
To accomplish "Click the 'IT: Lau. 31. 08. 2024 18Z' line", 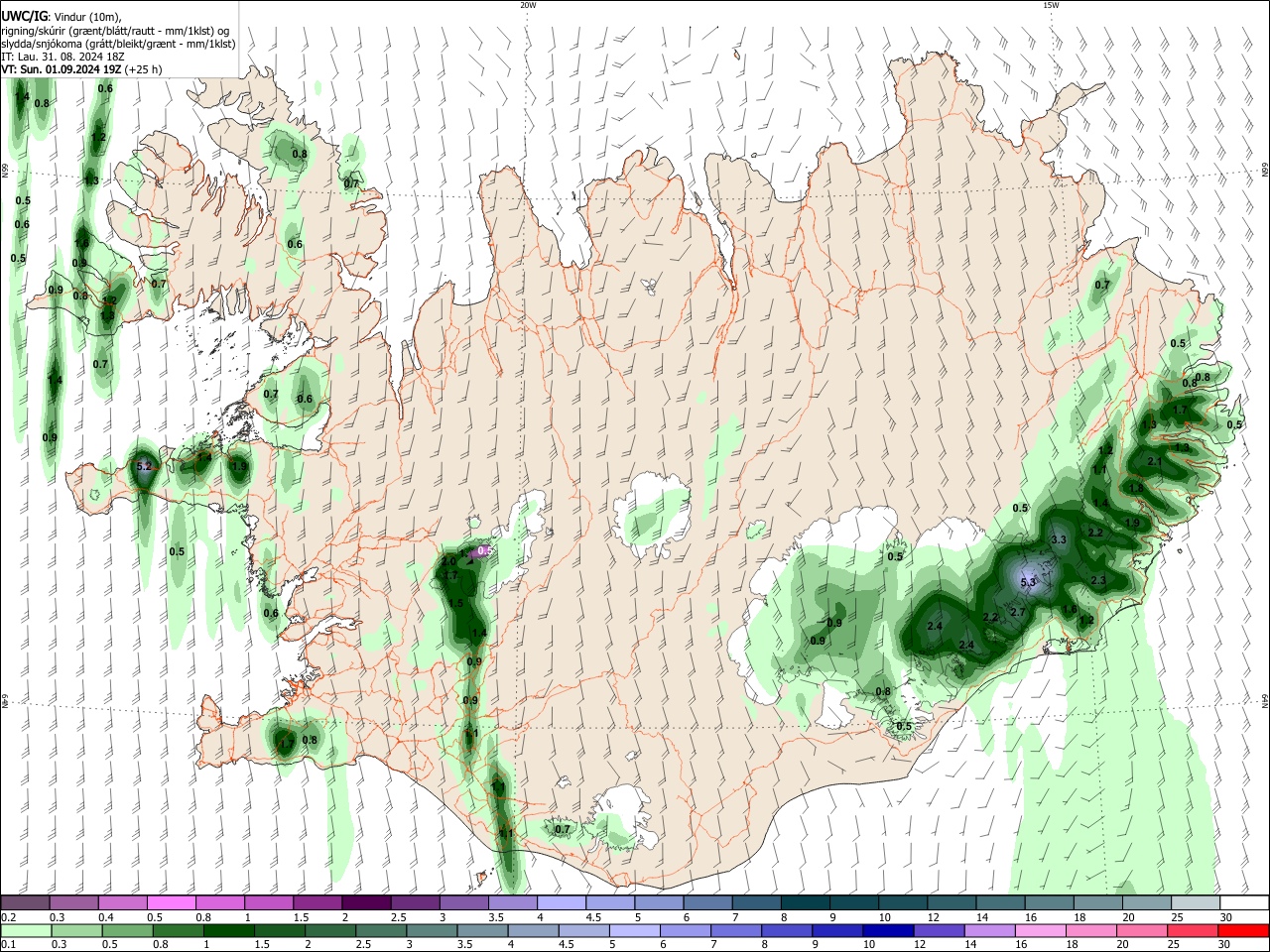I will 63,57.
